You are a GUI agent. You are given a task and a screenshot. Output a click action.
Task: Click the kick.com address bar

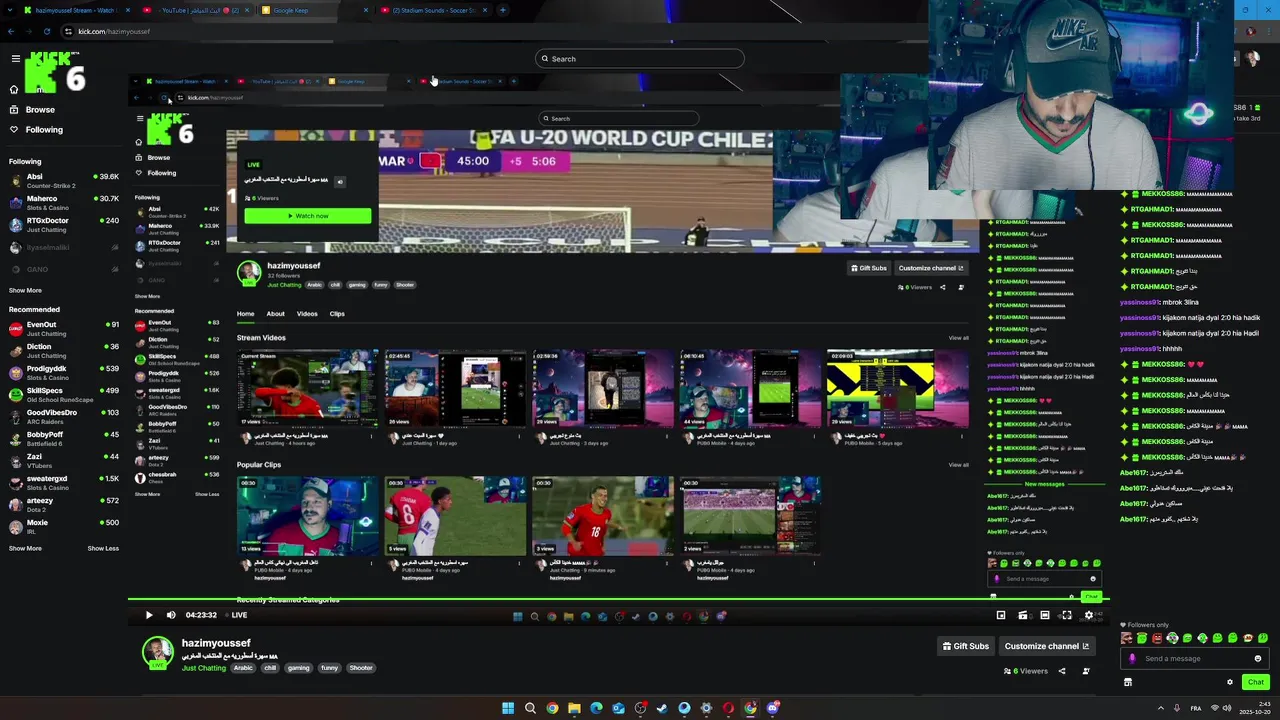pyautogui.click(x=640, y=31)
